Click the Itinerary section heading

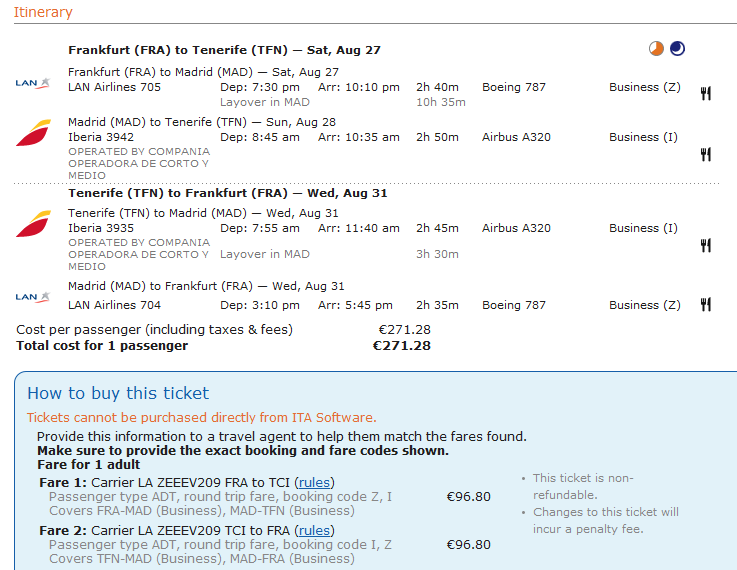(43, 12)
